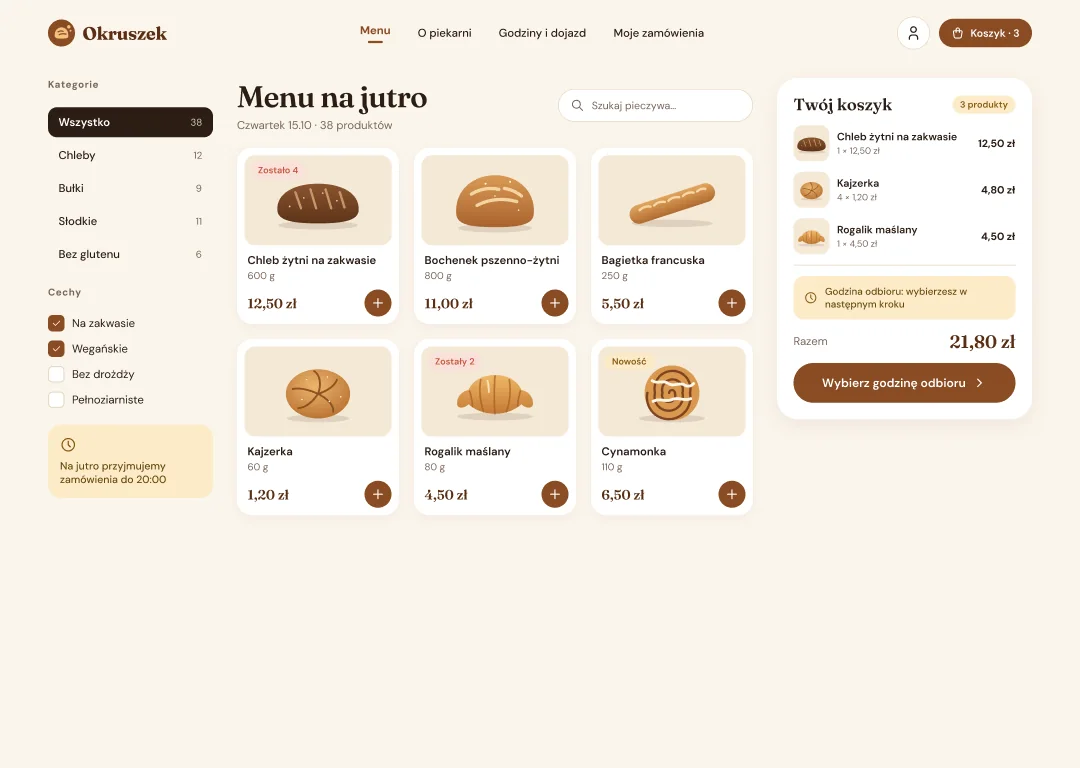This screenshot has width=1080, height=768.
Task: Select the Wszystko category
Action: pos(130,122)
